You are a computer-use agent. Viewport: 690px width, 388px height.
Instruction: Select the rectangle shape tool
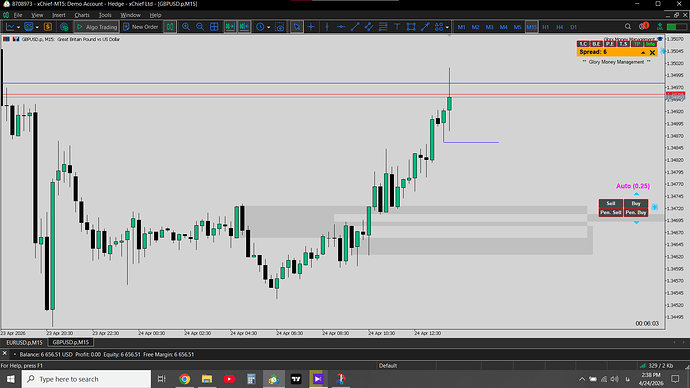(x=411, y=27)
